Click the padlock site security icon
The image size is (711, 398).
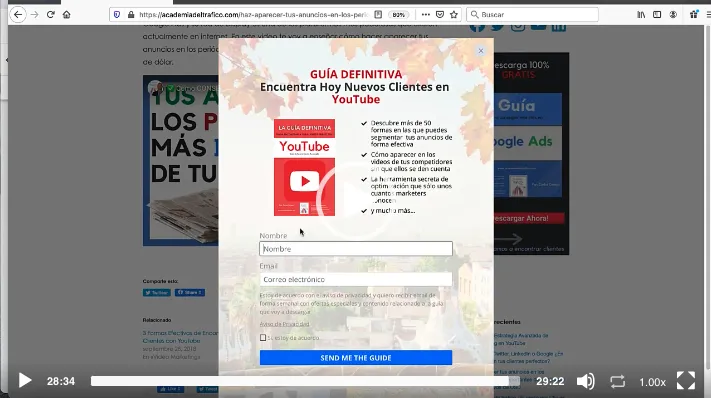(131, 15)
